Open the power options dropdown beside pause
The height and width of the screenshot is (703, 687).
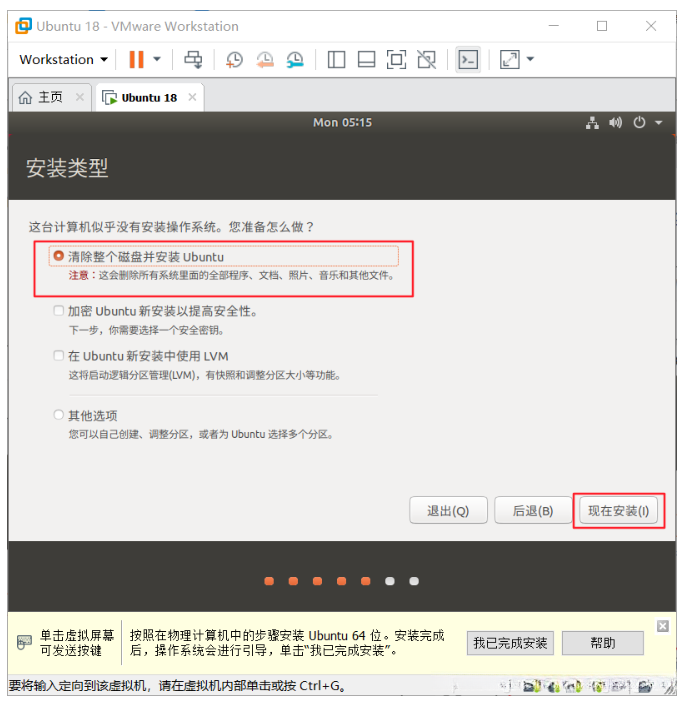157,59
